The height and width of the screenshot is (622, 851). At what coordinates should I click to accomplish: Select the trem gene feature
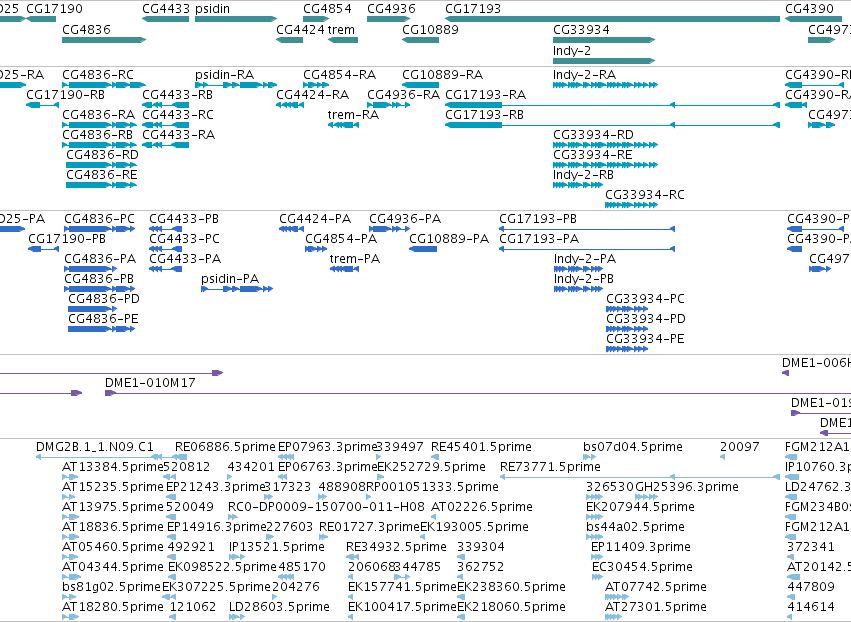[x=343, y=40]
